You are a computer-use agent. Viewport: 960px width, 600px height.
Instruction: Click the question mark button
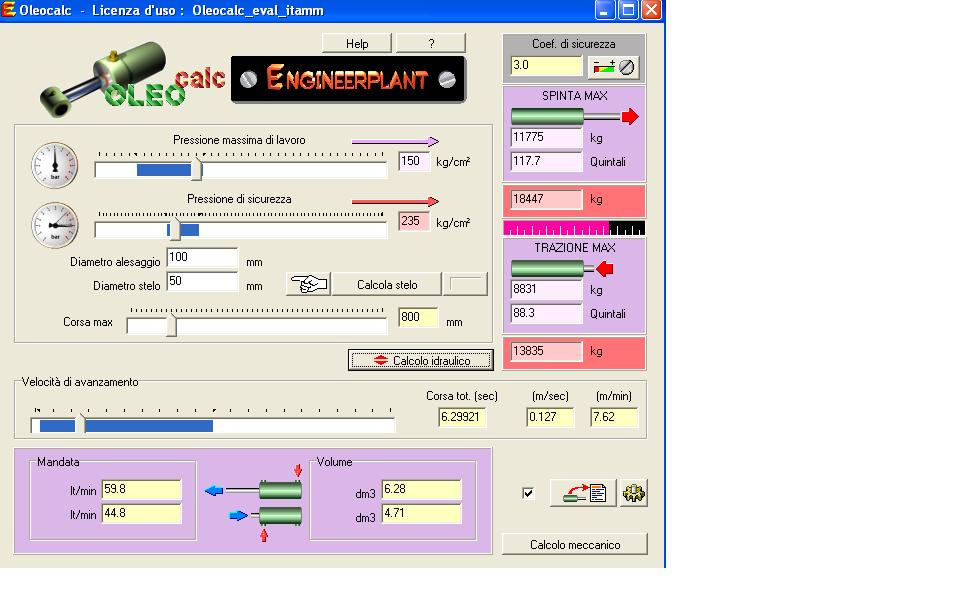(431, 43)
